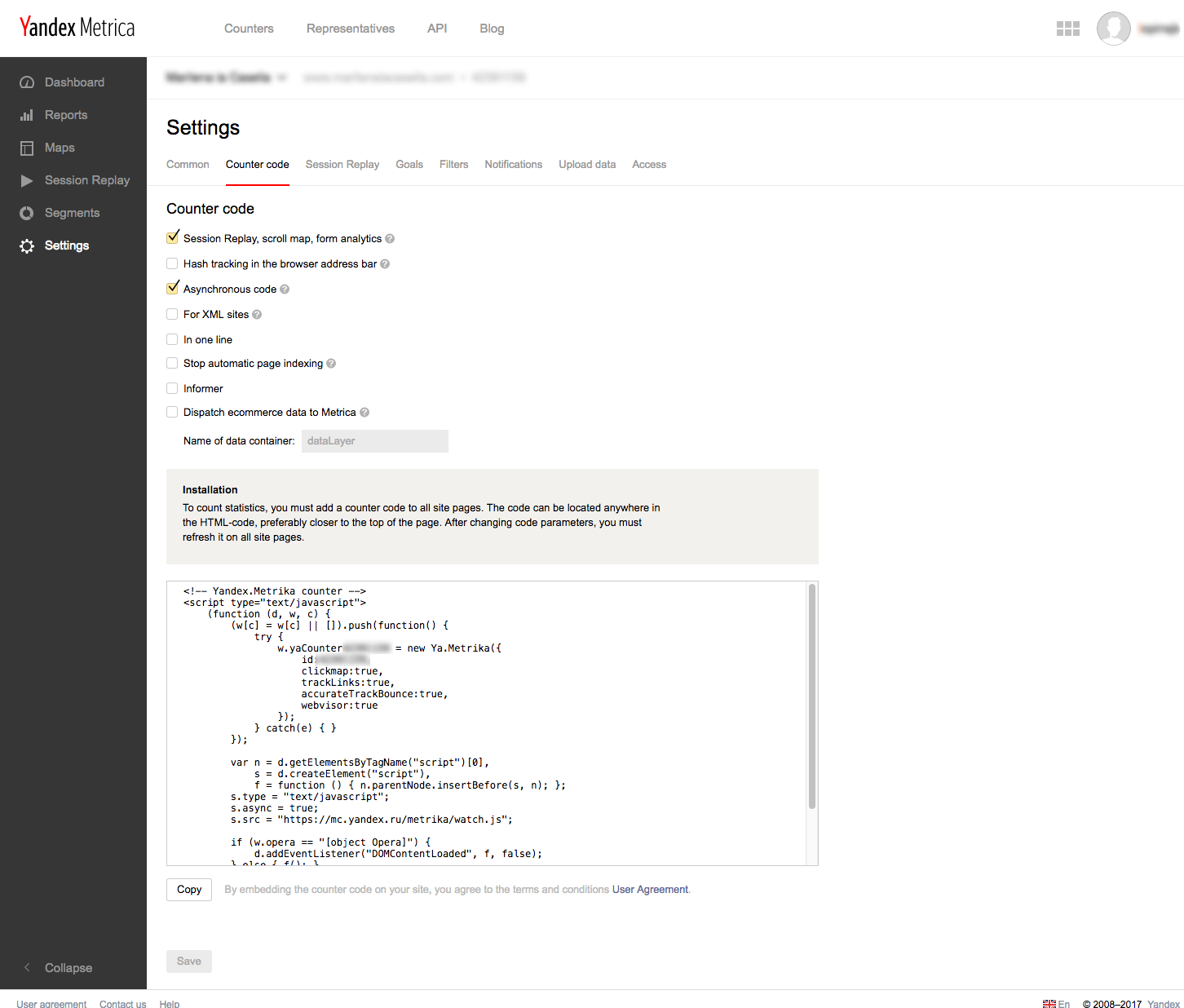Viewport: 1184px width, 1008px height.
Task: Click the Maps layout icon
Action: [x=27, y=148]
